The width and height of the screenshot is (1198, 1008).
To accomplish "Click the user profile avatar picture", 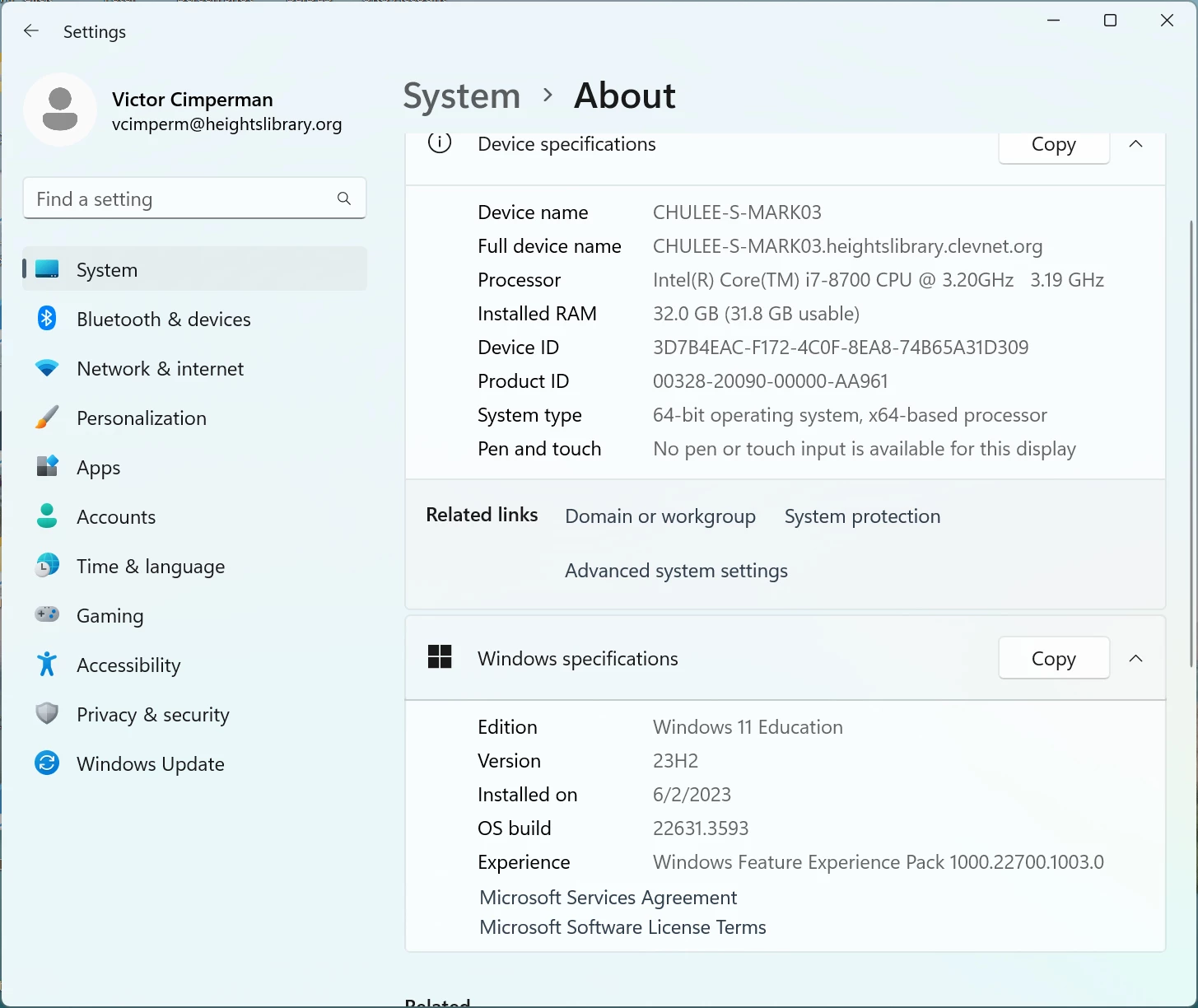I will pos(60,110).
